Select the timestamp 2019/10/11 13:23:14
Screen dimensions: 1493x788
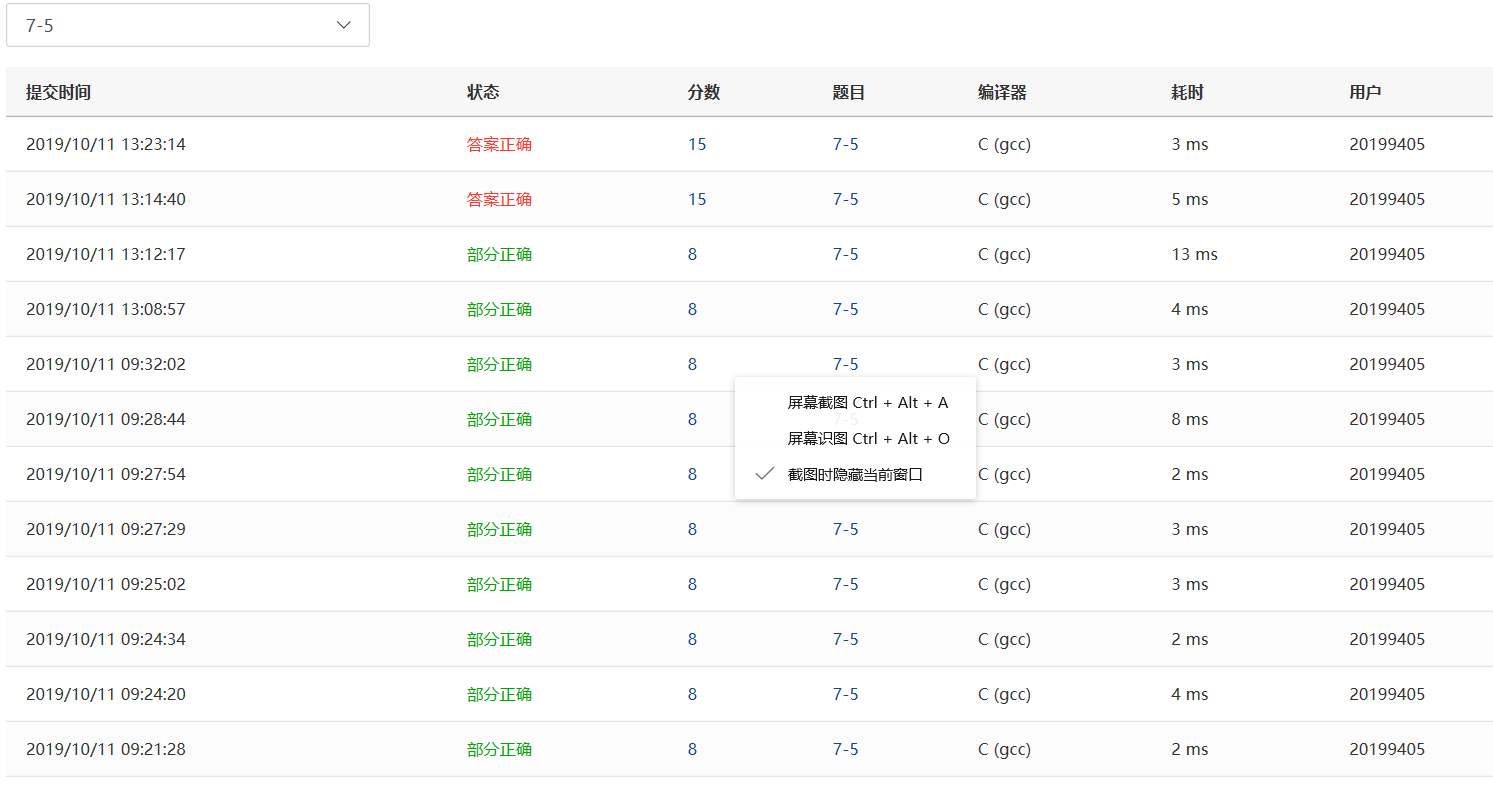(106, 144)
